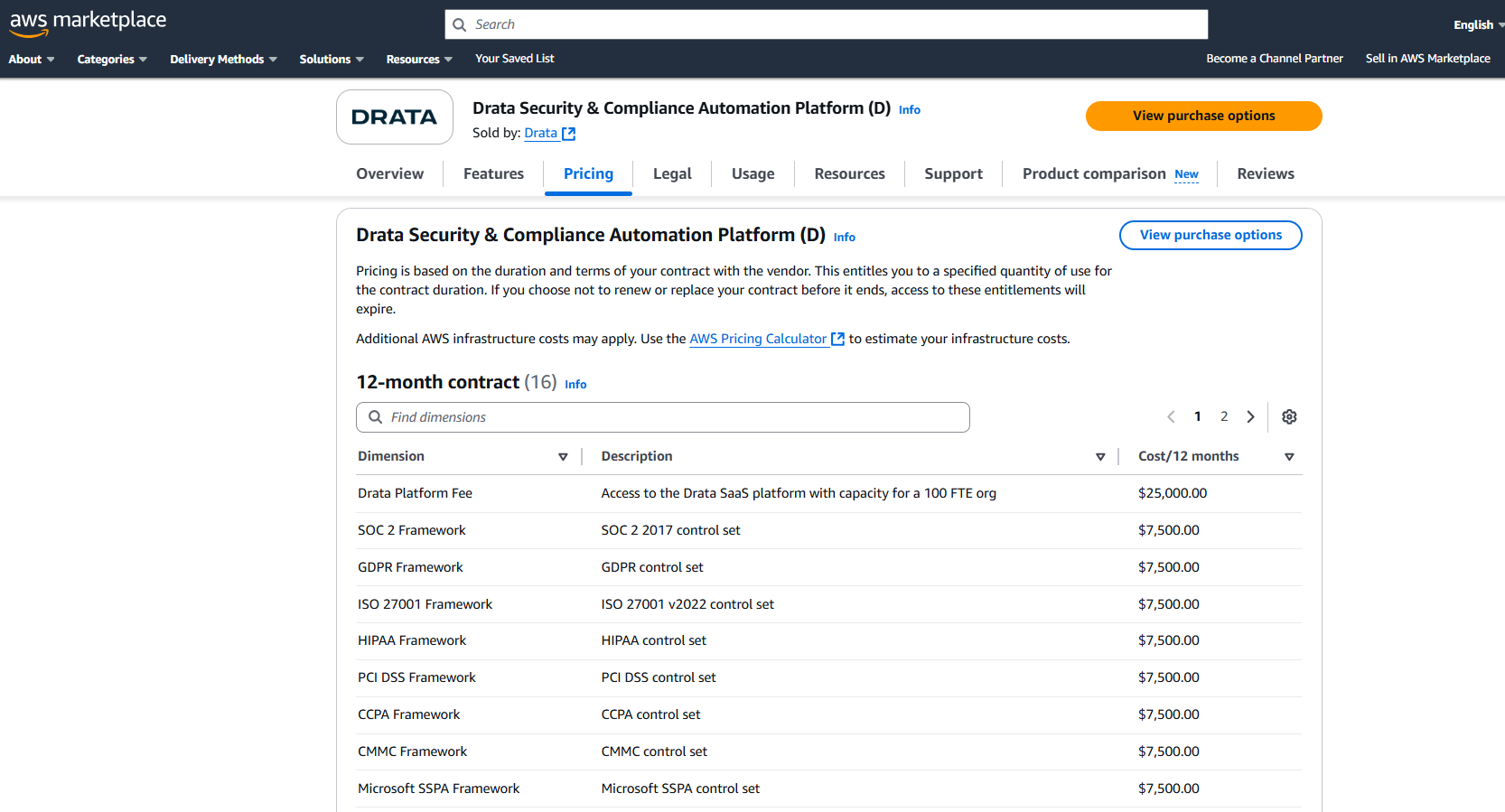Switch to the Features tab
The width and height of the screenshot is (1505, 812).
(493, 173)
